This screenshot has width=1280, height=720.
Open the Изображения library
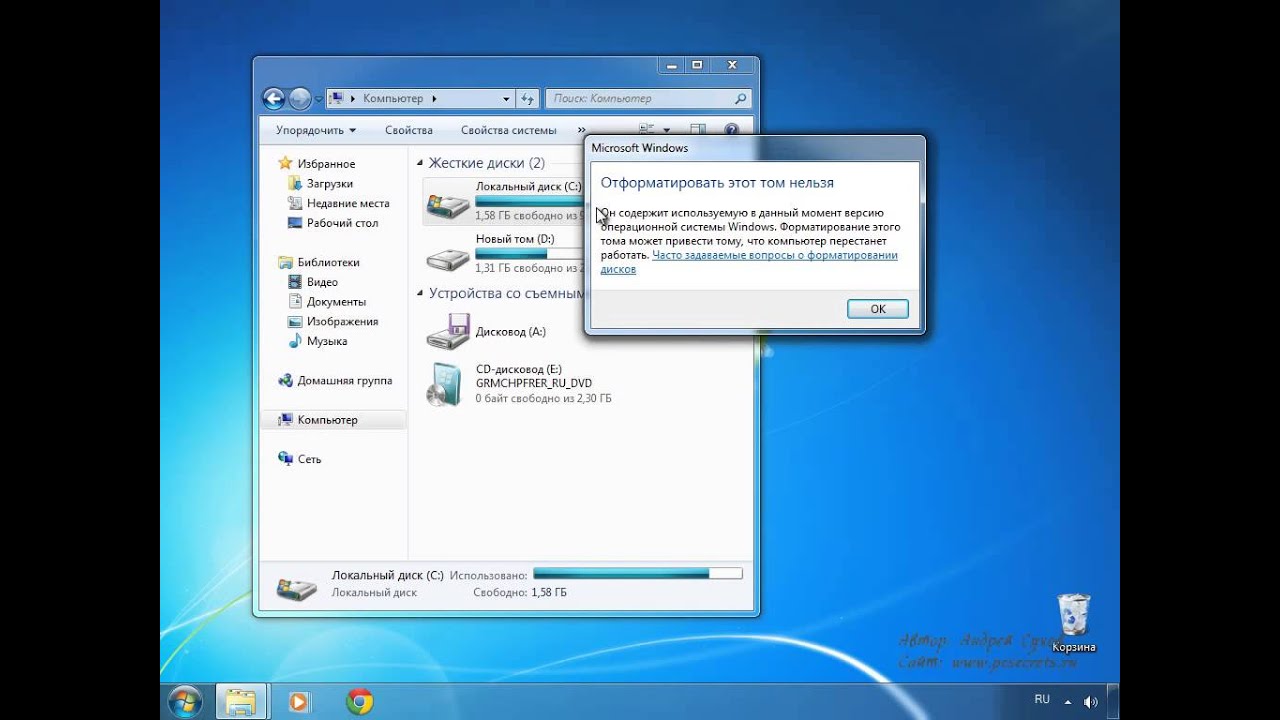[x=342, y=322]
